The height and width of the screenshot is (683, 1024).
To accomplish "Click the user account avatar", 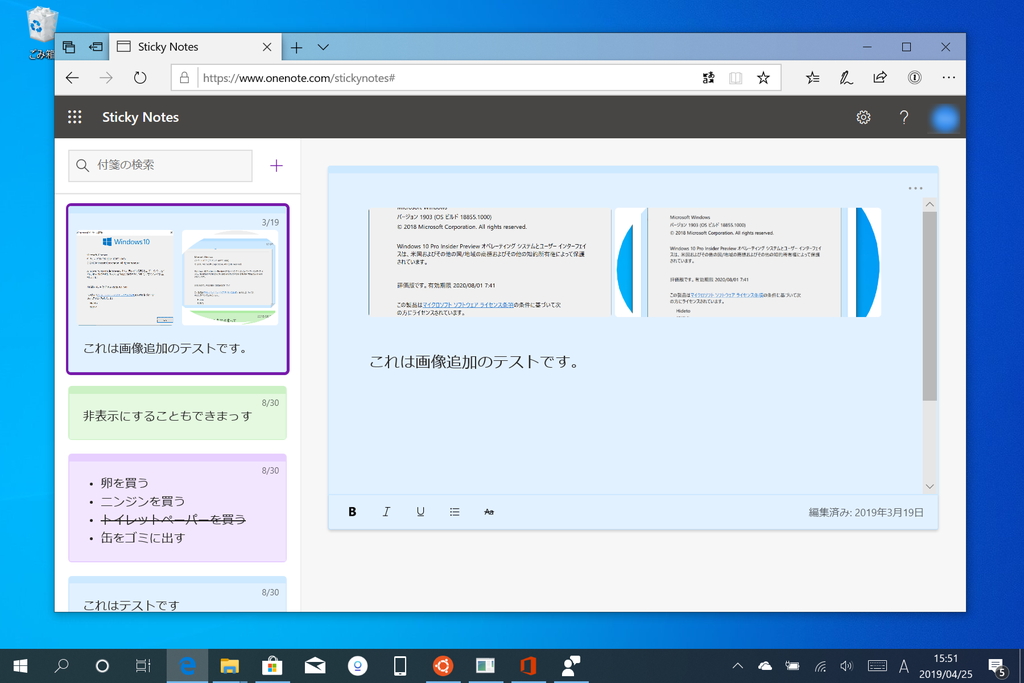I will coord(944,117).
